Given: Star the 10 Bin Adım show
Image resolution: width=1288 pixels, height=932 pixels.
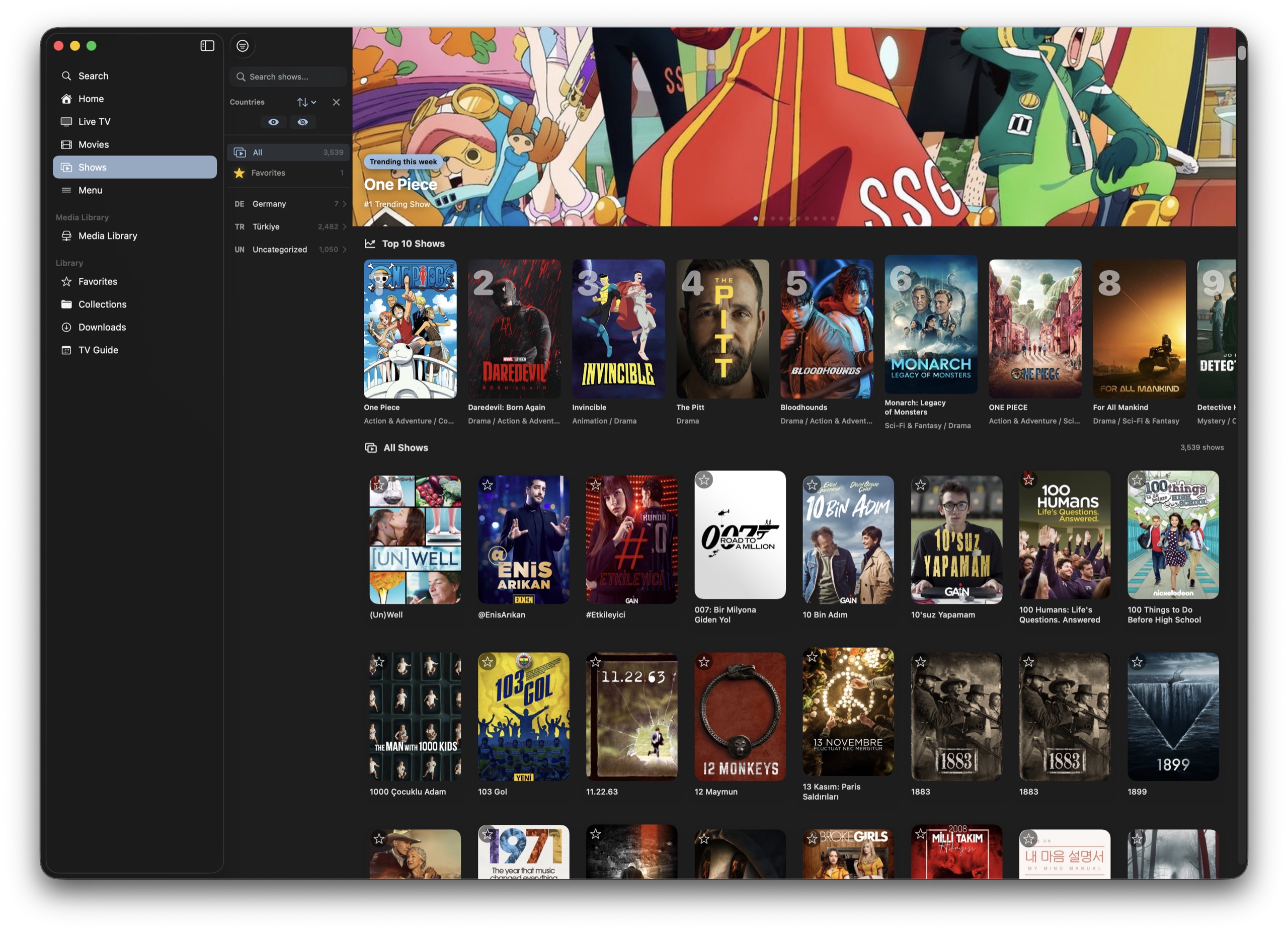Looking at the screenshot, I should point(812,485).
